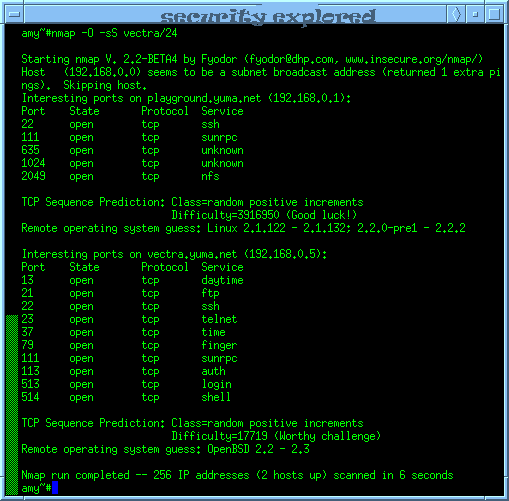Click the blue terminal cursor block
Image resolution: width=509 pixels, height=501 pixels.
click(55, 488)
